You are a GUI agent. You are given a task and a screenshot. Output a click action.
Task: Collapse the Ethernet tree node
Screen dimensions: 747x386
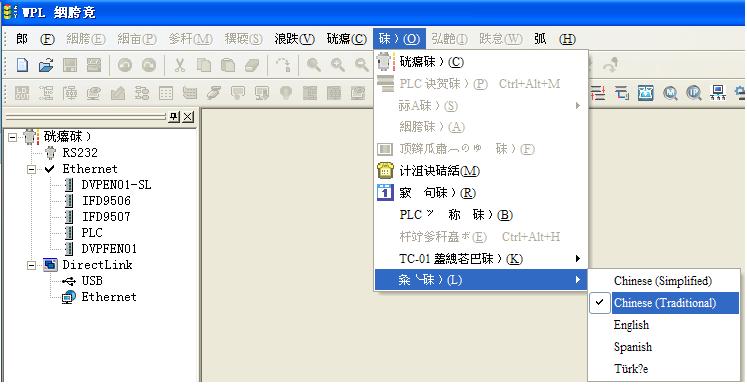pyautogui.click(x=31, y=169)
